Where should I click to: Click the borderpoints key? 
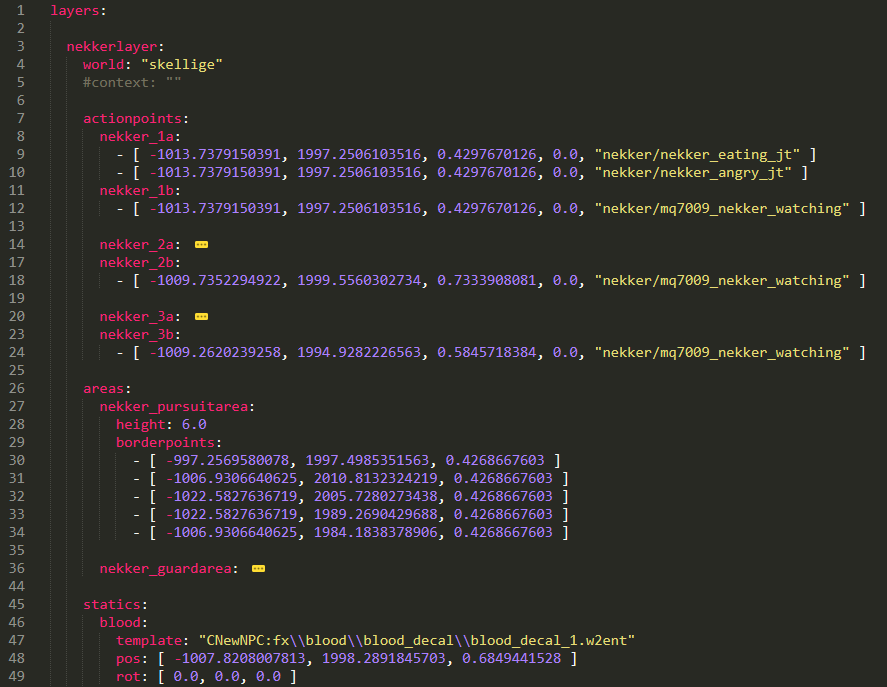(164, 443)
